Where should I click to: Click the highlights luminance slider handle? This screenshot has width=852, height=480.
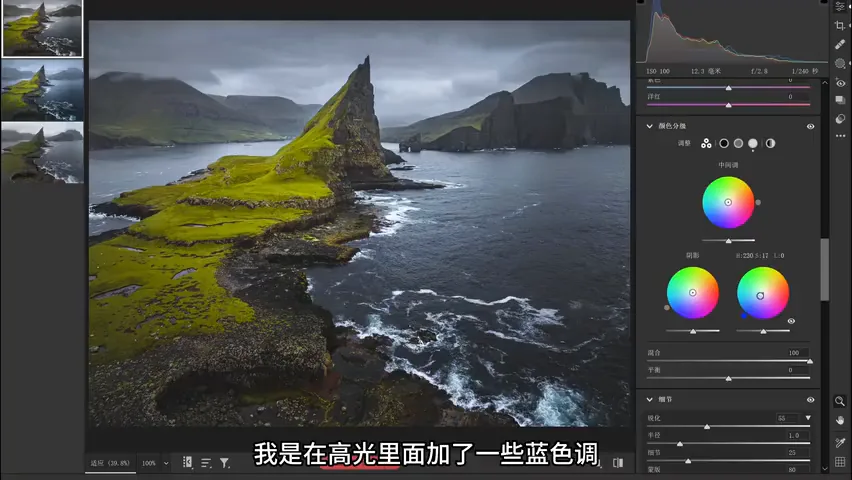pos(763,331)
